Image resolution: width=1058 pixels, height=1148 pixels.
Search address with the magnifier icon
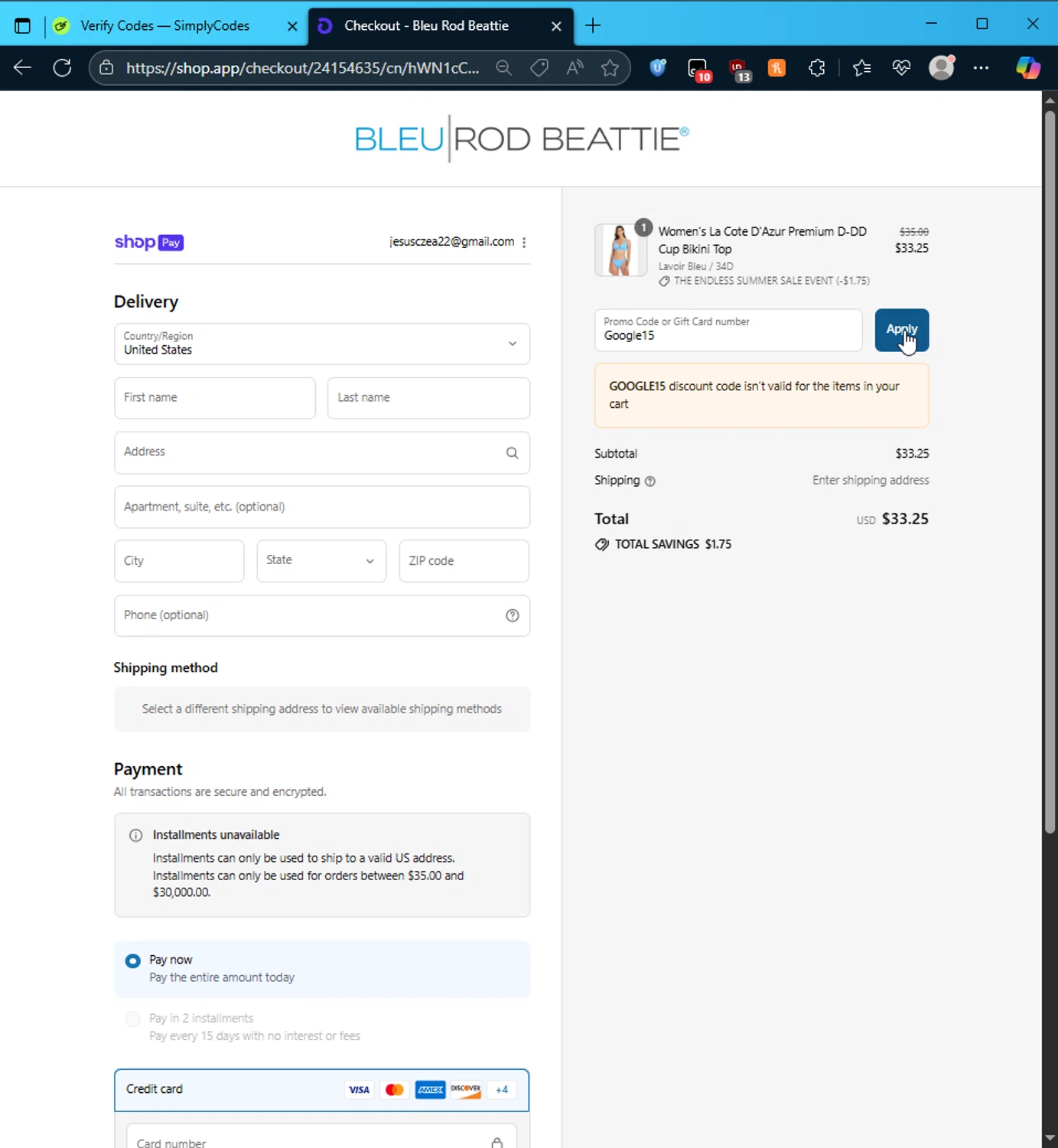tap(512, 452)
